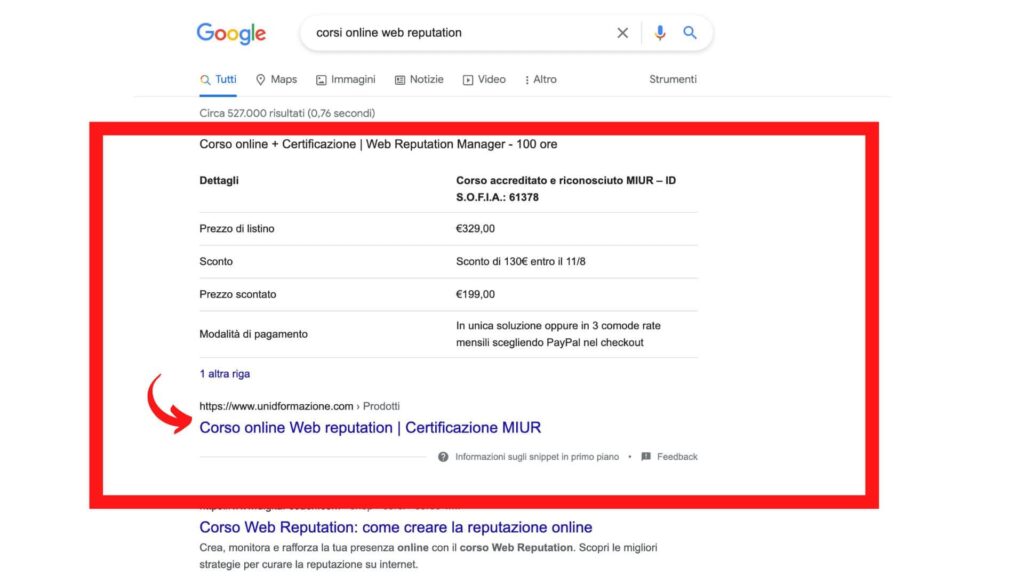Click the Immagini picture icon
Image resolution: width=1024 pixels, height=576 pixels.
(x=321, y=80)
